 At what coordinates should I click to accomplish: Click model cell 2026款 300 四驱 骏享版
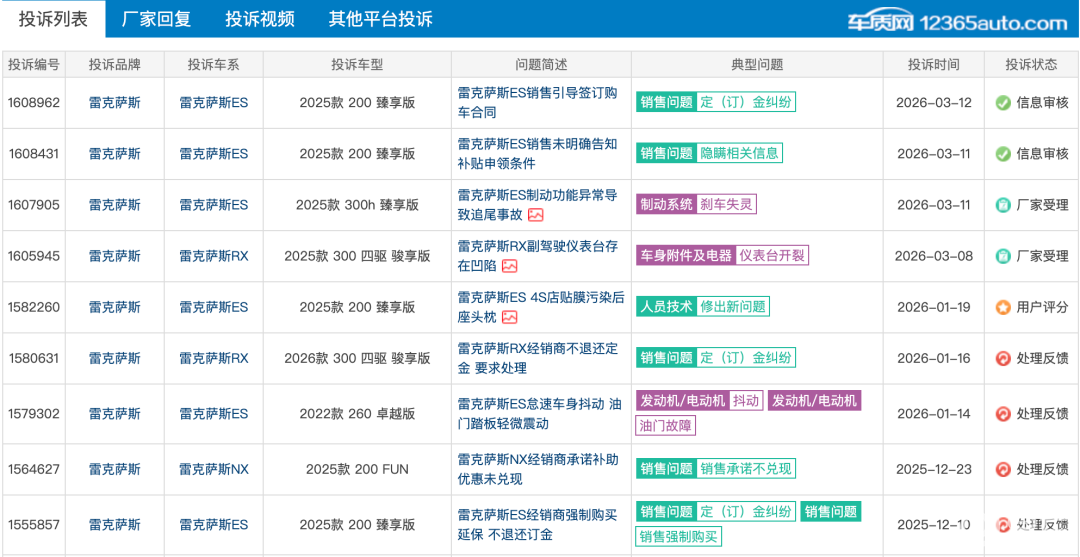click(357, 358)
